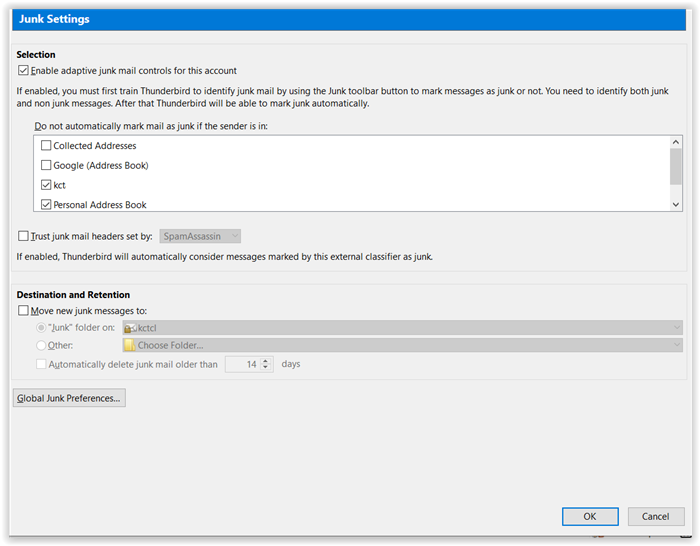Click the 14 days input field
Screen dimensions: 700x546
[x=243, y=364]
